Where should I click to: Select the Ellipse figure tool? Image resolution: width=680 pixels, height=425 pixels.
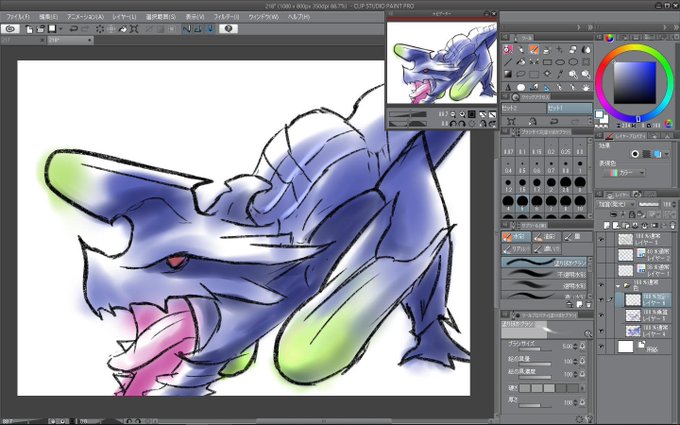[x=560, y=62]
